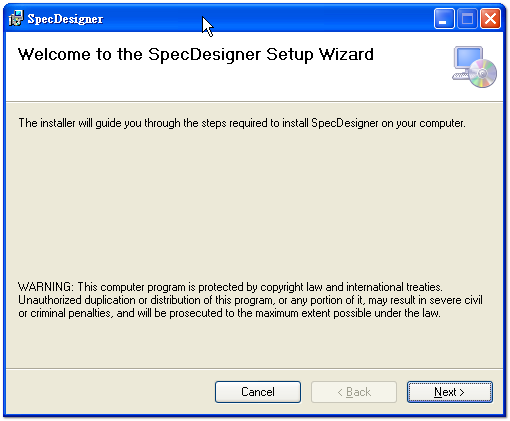This screenshot has width=510, height=421.
Task: Close the SpecDesigner installer window
Action: (490, 19)
